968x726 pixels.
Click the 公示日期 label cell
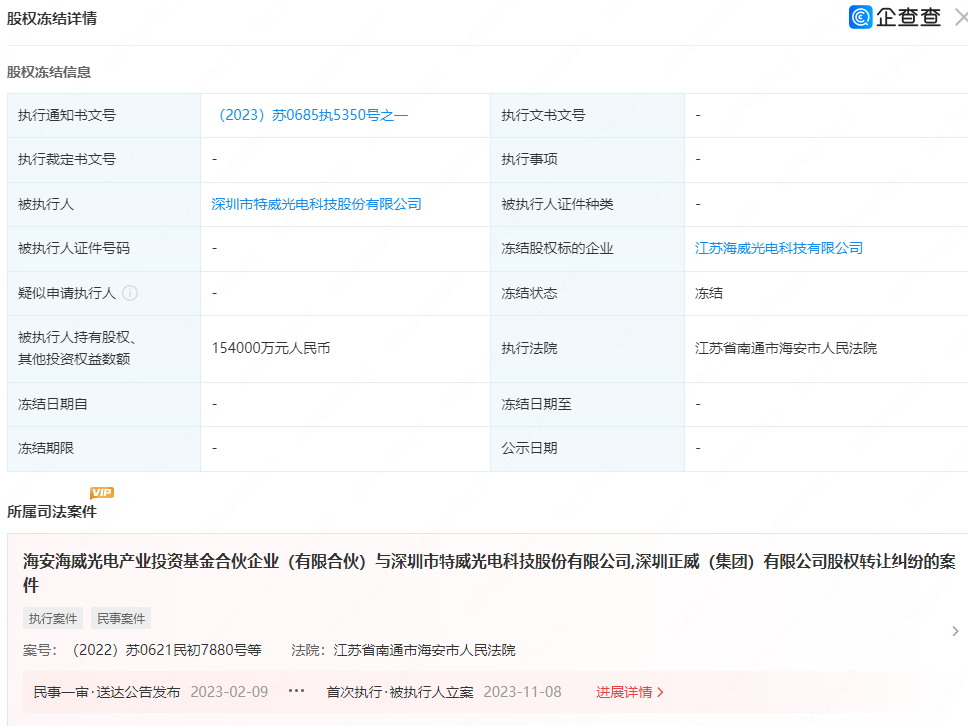(x=587, y=448)
